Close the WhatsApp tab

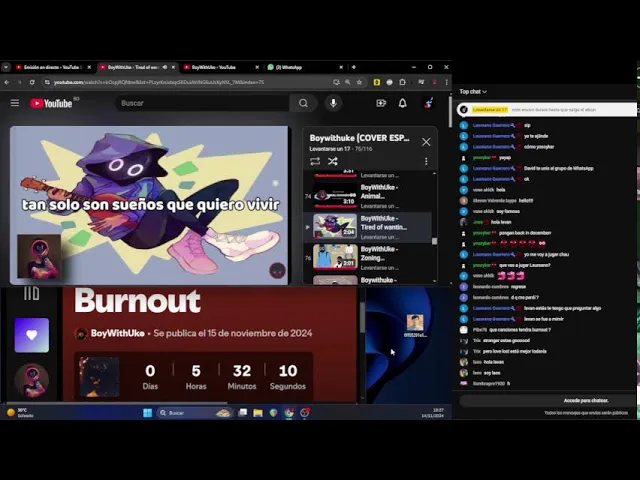341,67
